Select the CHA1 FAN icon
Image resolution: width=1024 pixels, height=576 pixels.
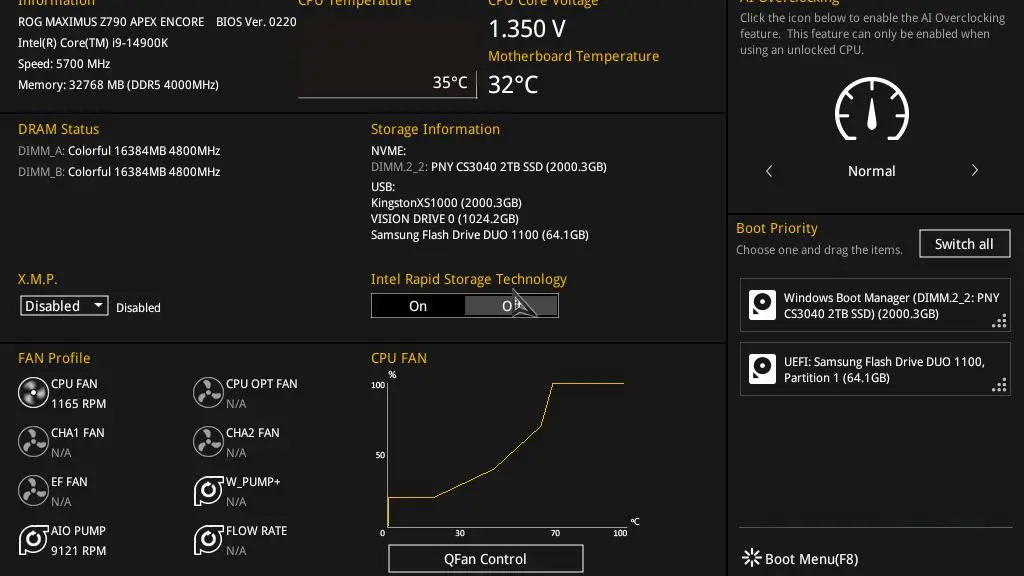33,442
